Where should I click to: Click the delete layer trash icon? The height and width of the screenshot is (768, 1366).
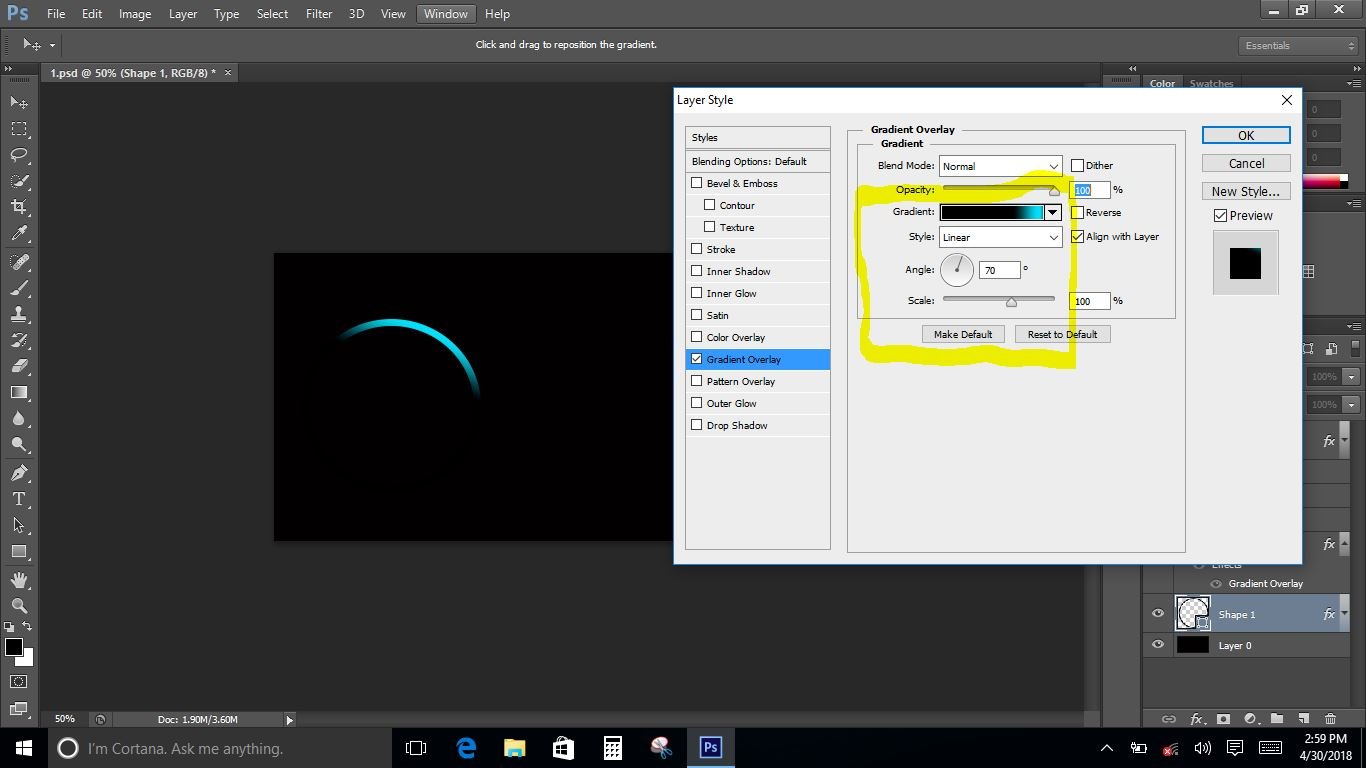[1330, 719]
